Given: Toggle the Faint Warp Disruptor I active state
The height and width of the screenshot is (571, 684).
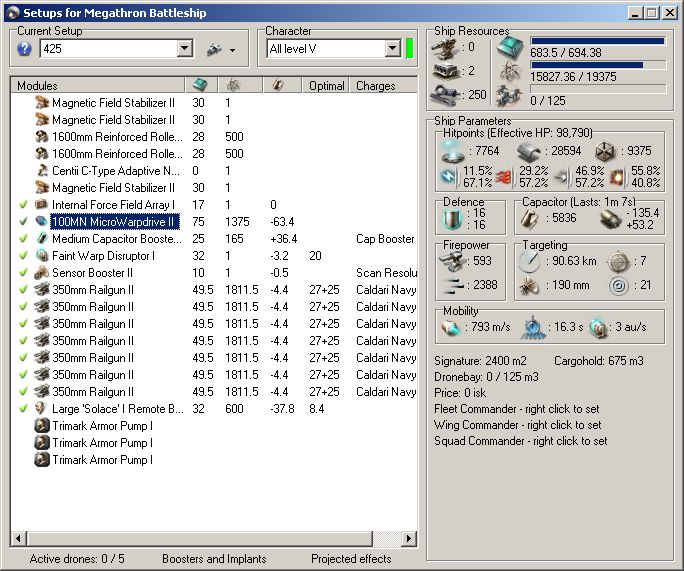Looking at the screenshot, I should coord(23,256).
